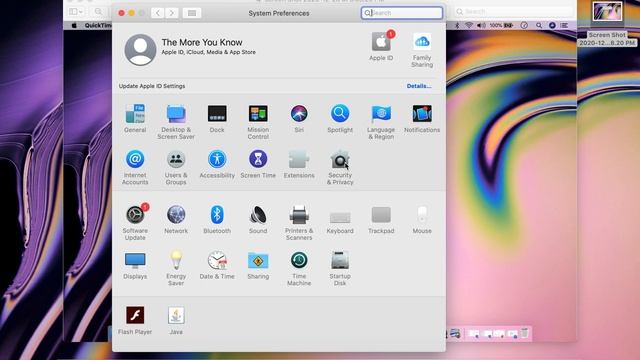The image size is (640, 360).
Task: Open Spotlight preferences
Action: [x=340, y=114]
